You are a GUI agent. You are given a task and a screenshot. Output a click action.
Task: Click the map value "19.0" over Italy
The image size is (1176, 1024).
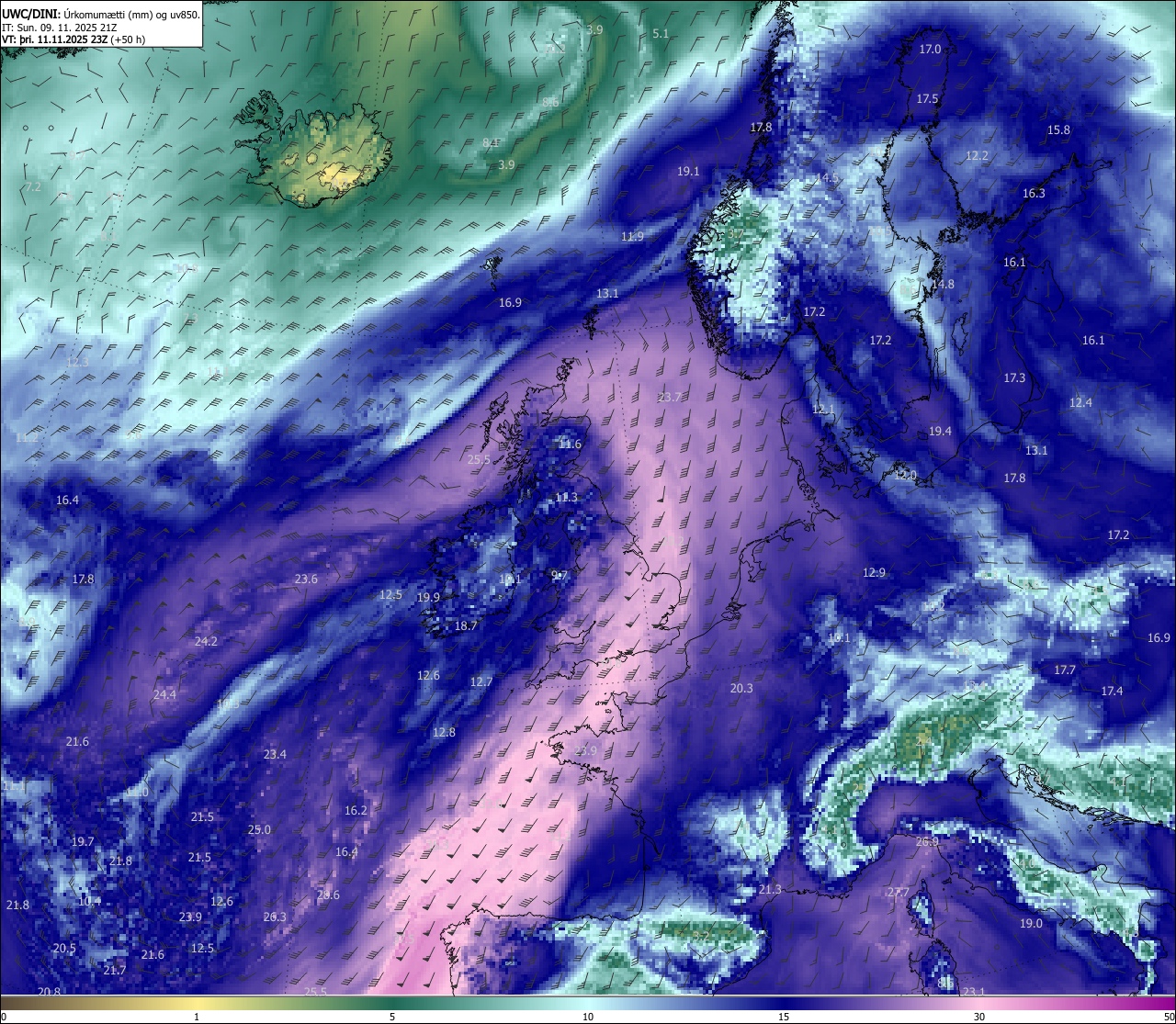tap(1031, 924)
